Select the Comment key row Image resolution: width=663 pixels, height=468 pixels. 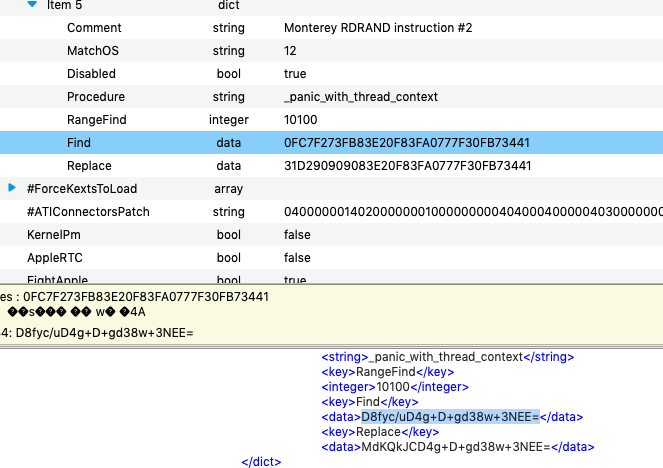tap(94, 28)
